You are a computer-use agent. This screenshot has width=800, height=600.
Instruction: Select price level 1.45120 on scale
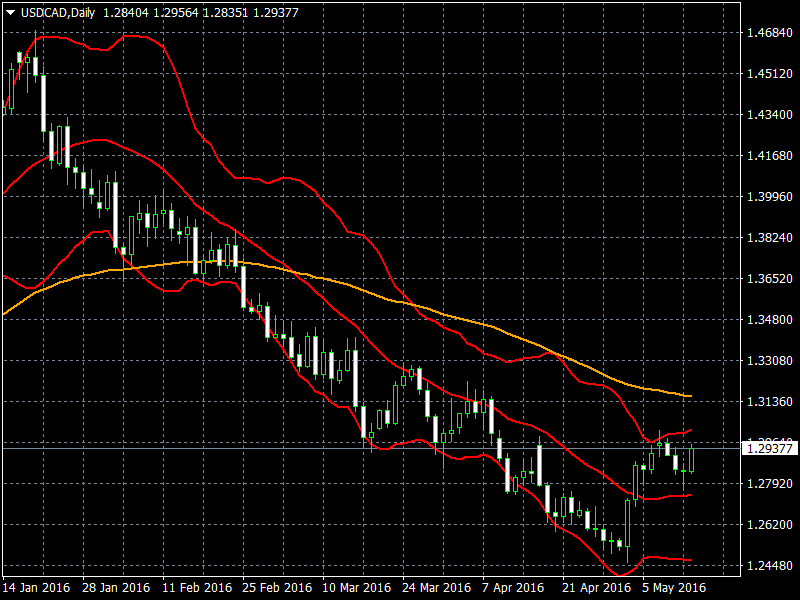(770, 74)
